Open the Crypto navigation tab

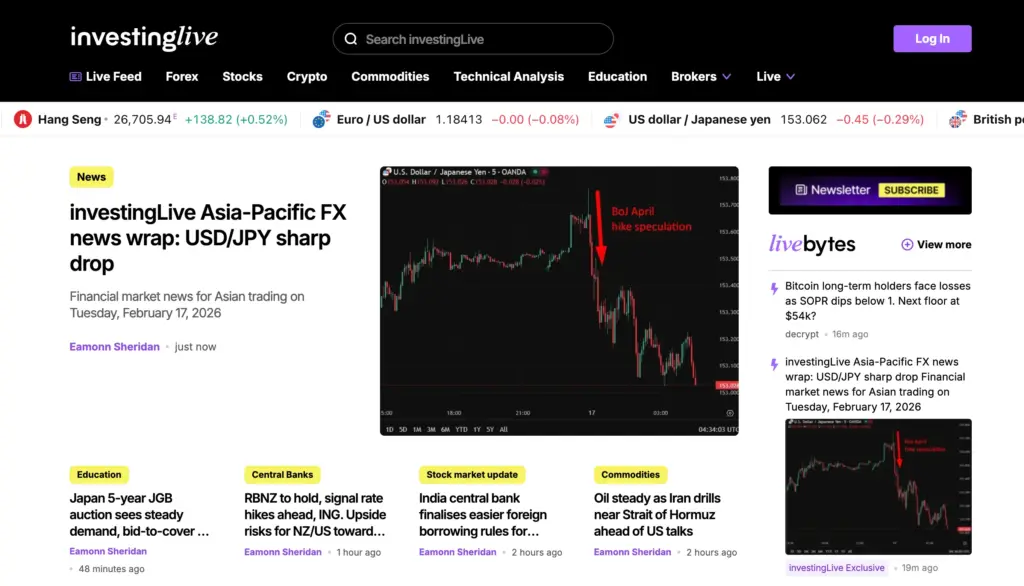307,76
